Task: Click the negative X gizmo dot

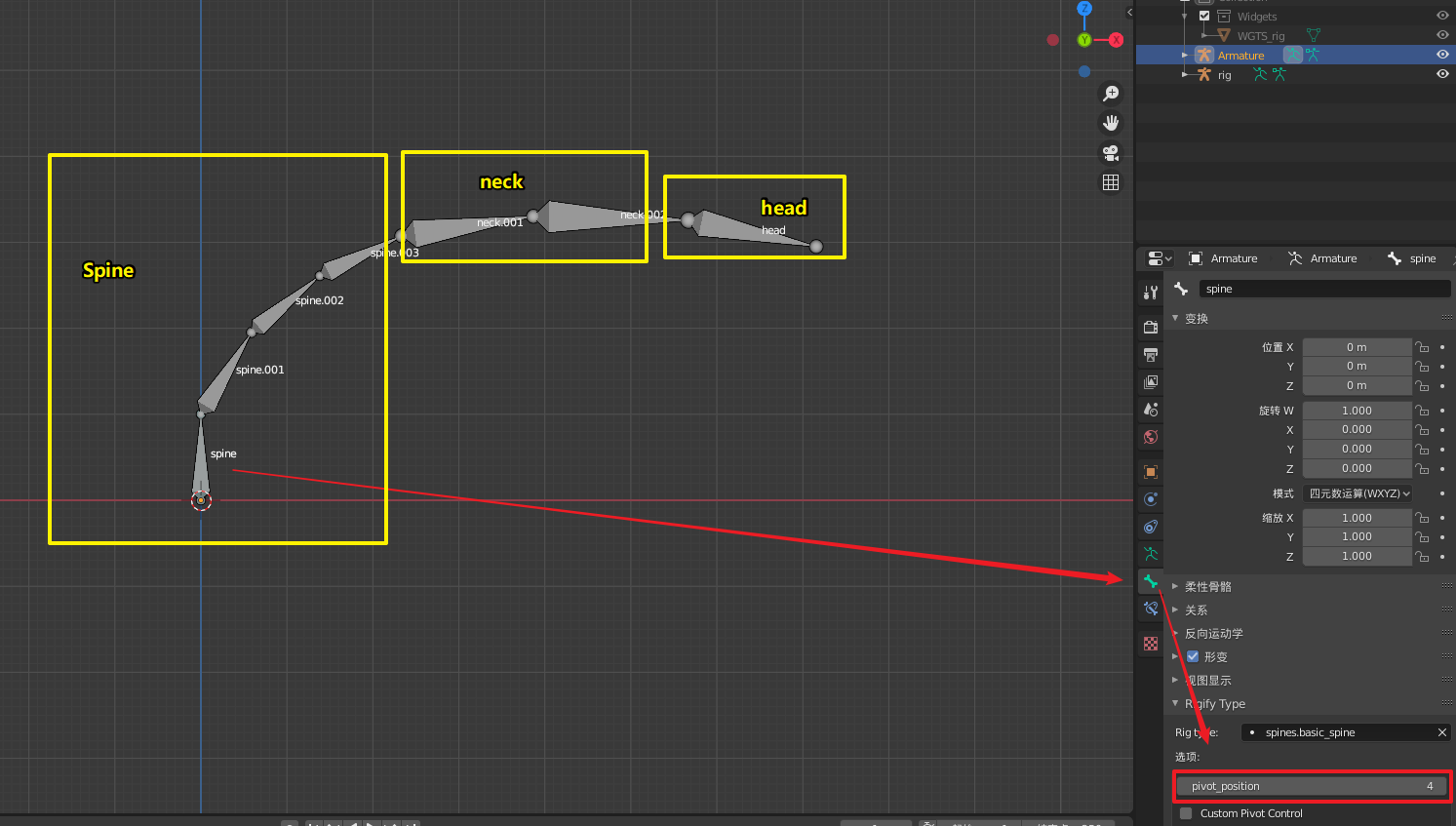Action: coord(1053,40)
